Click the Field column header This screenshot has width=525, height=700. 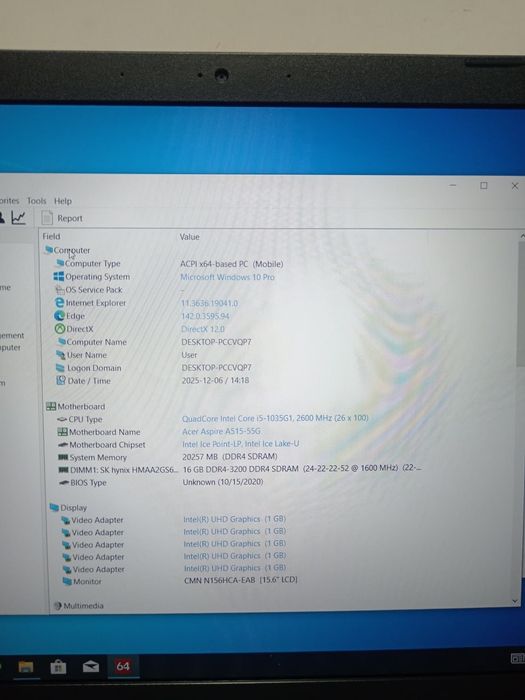point(51,236)
